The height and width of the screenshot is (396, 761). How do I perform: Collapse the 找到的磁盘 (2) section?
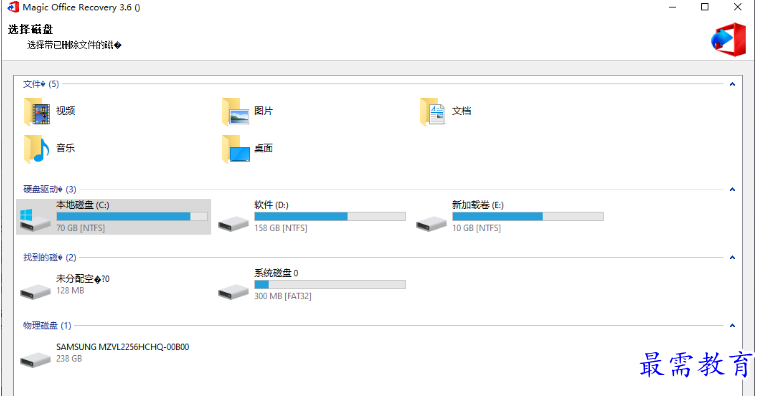[x=732, y=258]
